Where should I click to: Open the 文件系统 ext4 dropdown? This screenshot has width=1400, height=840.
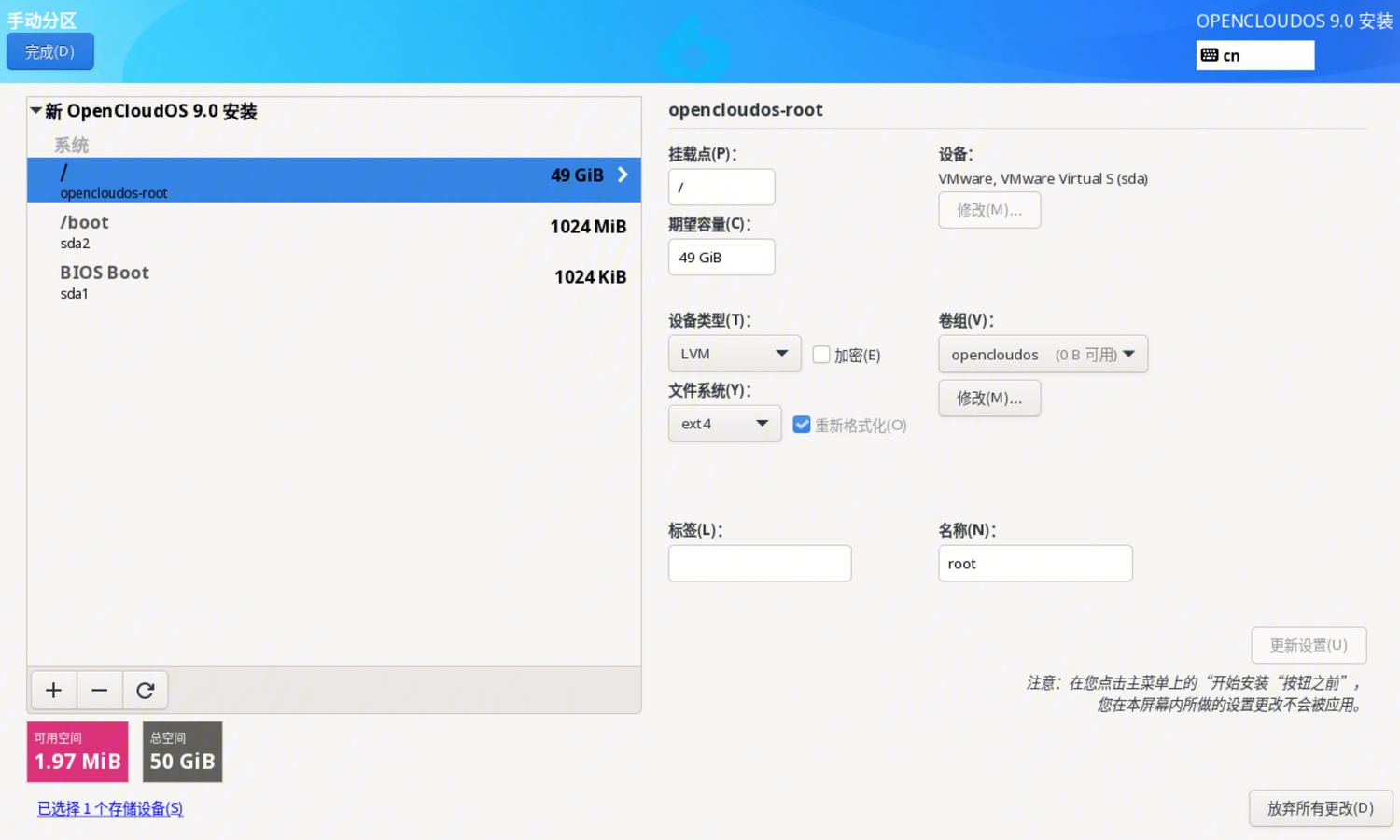724,424
